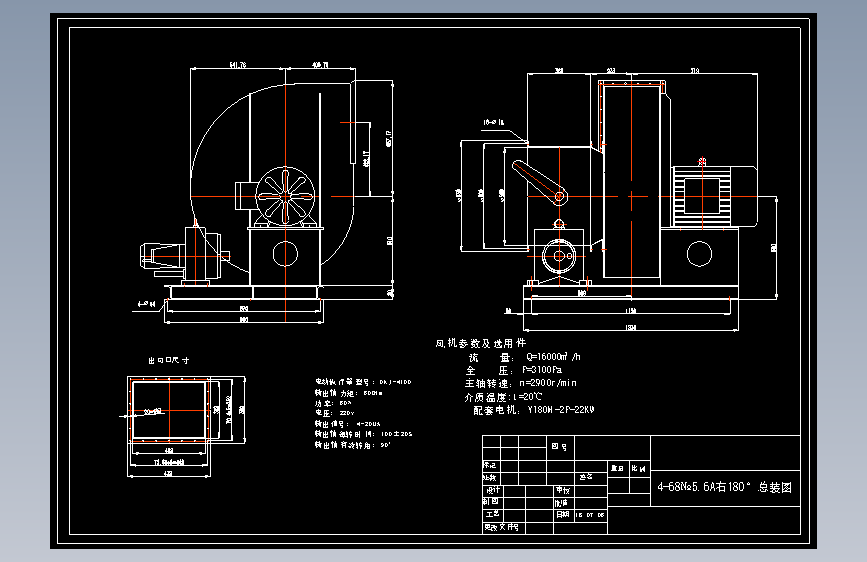Click the 比例 cell in title block

(639, 469)
